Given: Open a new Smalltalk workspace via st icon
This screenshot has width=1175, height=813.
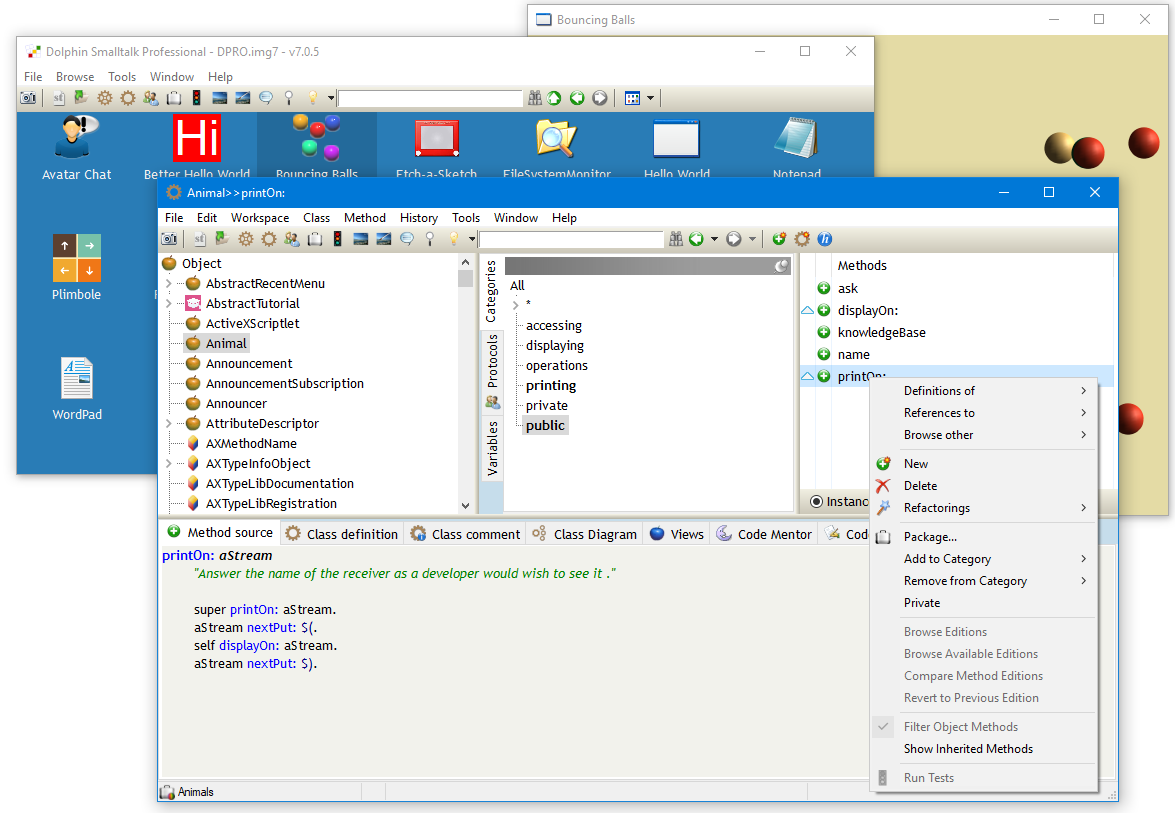Looking at the screenshot, I should 199,238.
